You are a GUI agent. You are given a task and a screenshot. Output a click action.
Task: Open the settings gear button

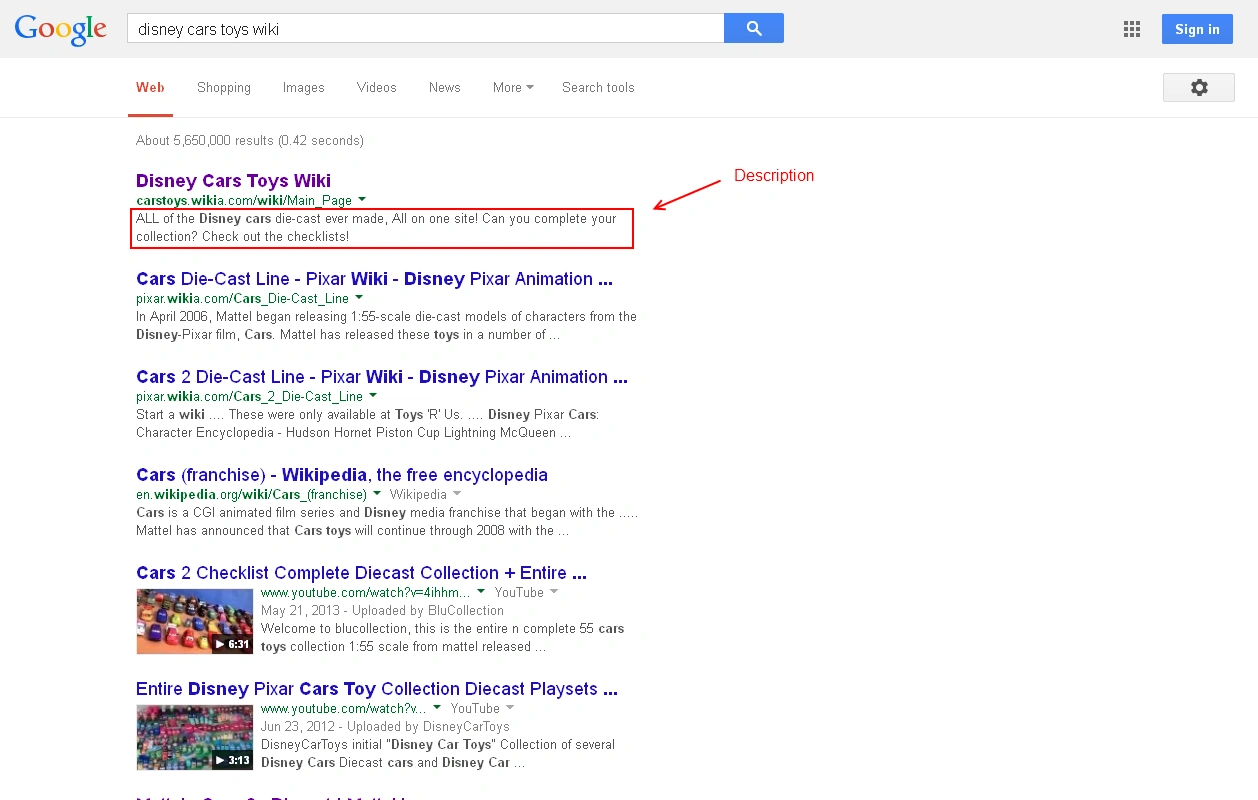point(1199,88)
